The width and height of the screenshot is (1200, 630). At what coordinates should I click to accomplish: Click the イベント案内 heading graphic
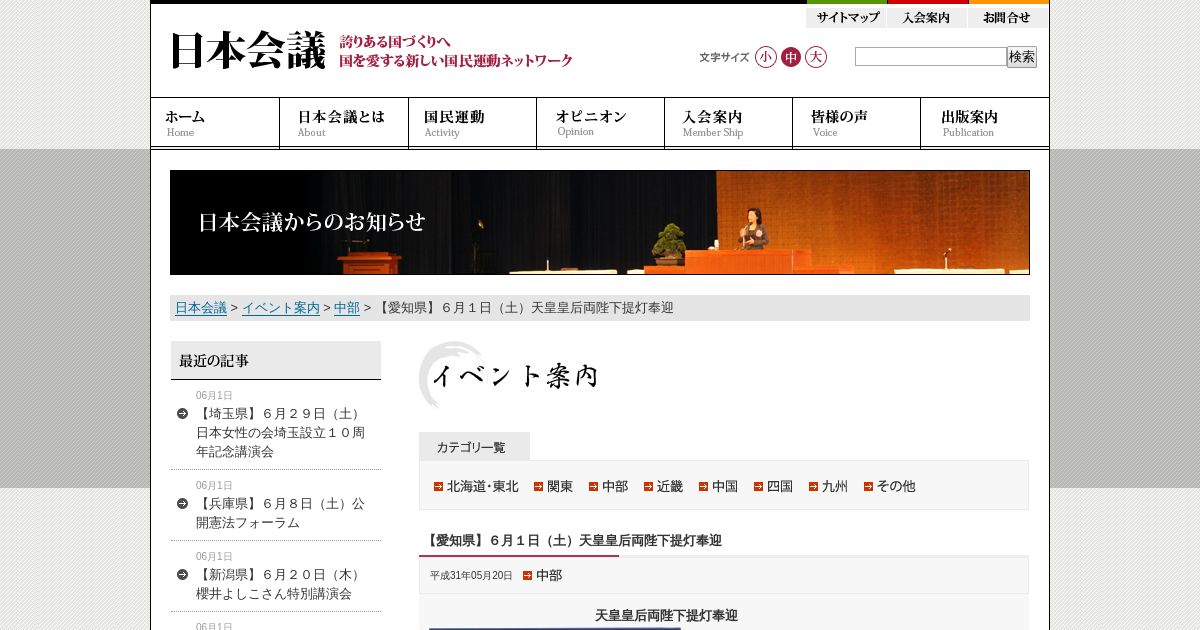tap(509, 375)
